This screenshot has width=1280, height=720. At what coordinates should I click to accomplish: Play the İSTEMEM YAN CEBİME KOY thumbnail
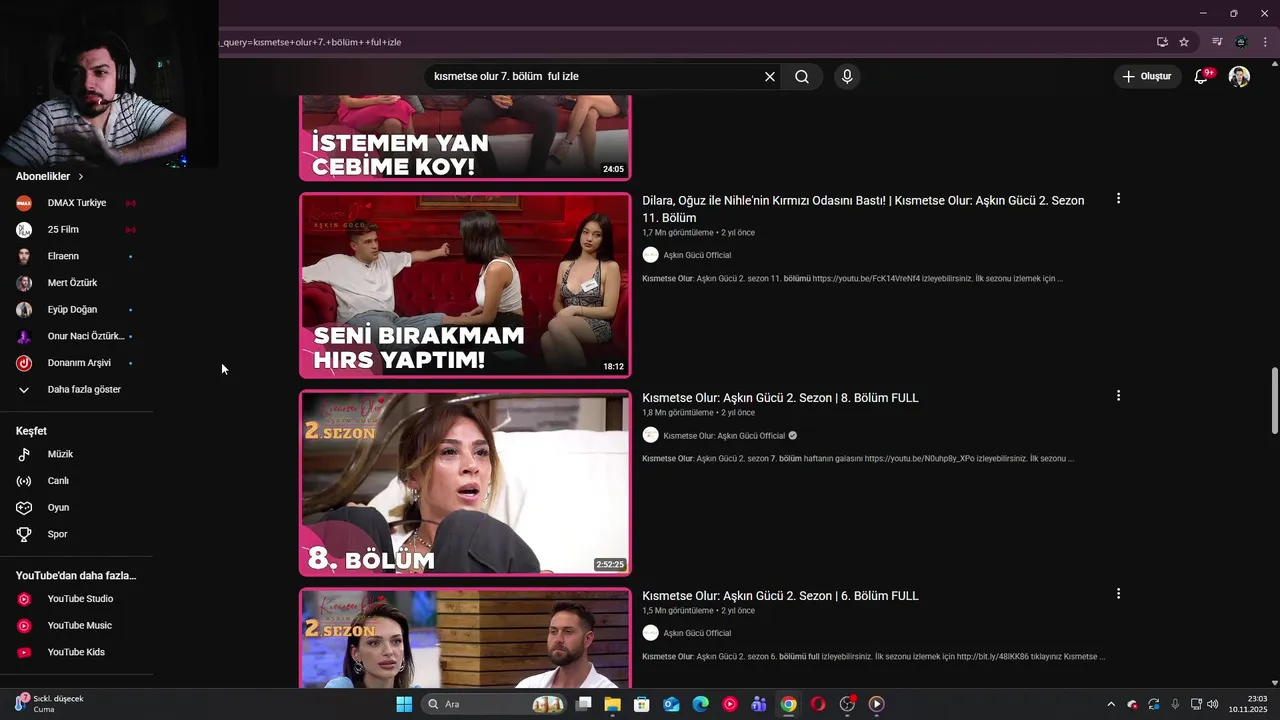click(465, 138)
